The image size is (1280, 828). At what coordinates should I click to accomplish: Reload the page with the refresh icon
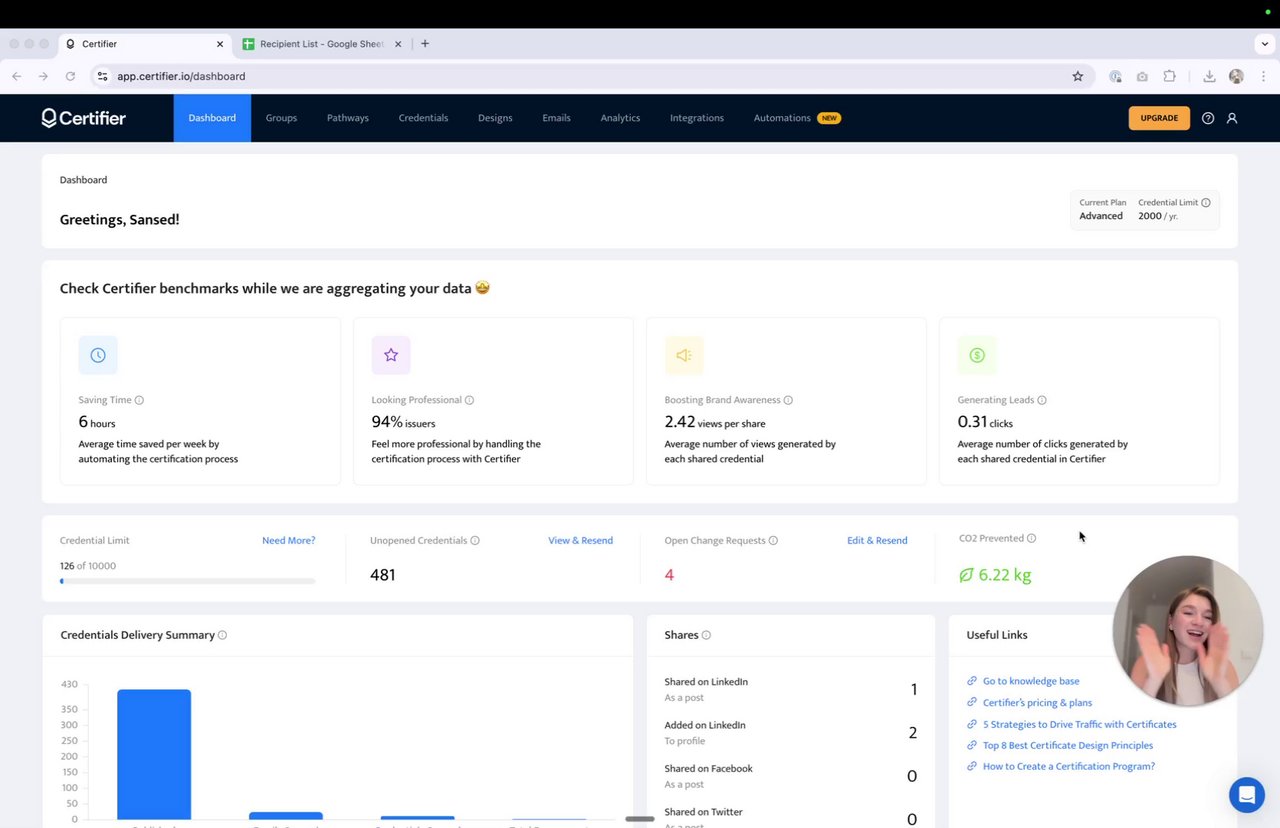point(70,76)
